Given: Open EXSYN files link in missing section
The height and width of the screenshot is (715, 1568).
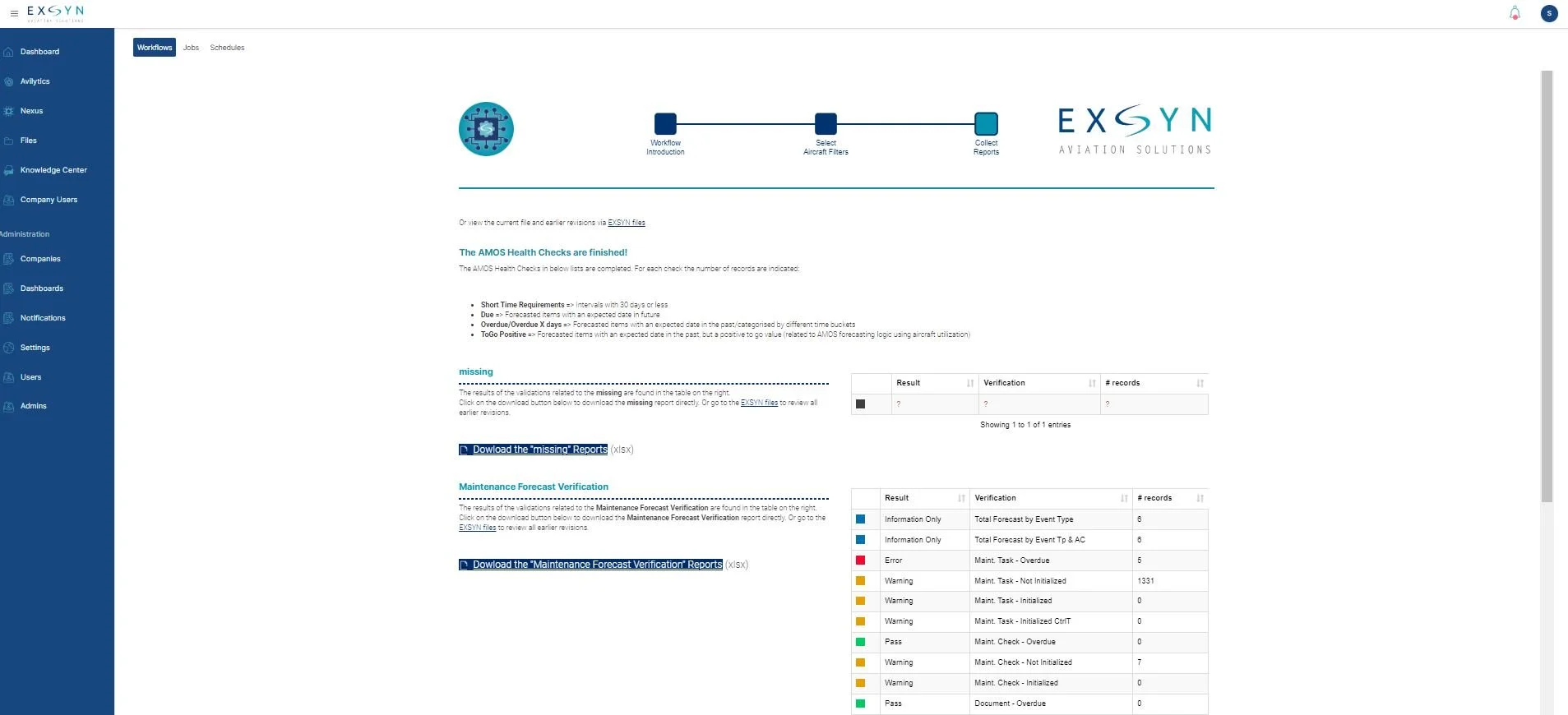Looking at the screenshot, I should (x=759, y=403).
